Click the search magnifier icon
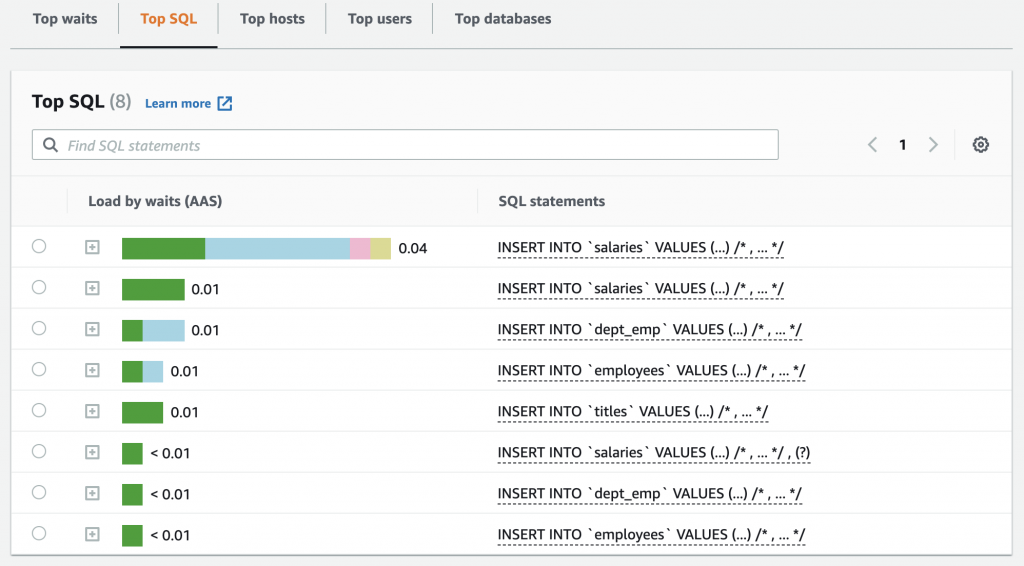 (51, 145)
